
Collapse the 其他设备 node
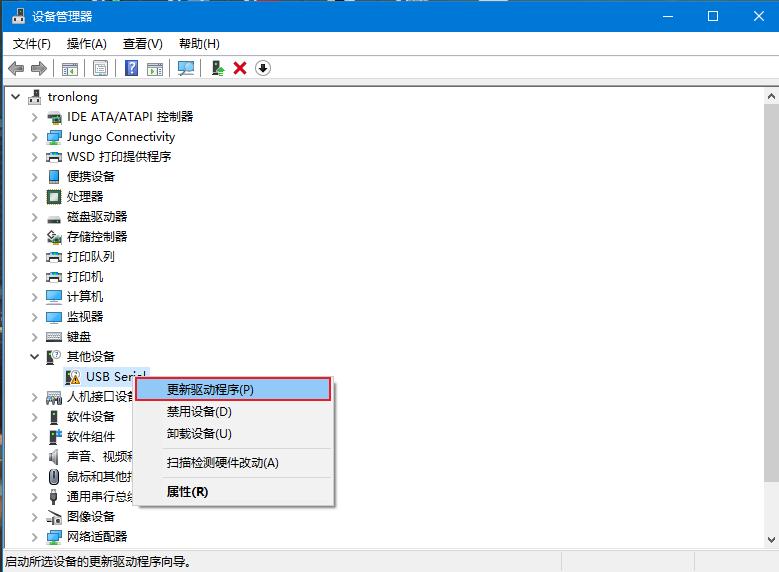[34, 356]
